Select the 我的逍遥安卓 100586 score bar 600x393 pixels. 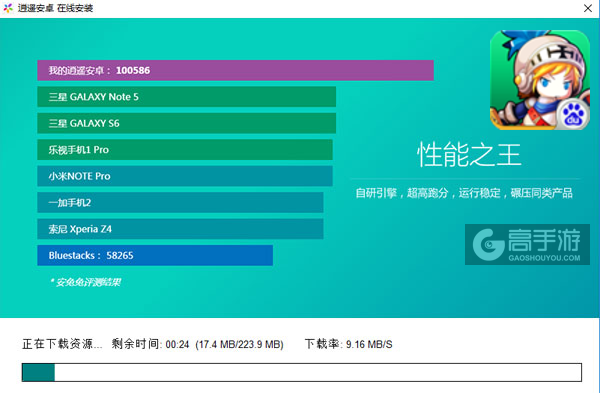pyautogui.click(x=235, y=70)
